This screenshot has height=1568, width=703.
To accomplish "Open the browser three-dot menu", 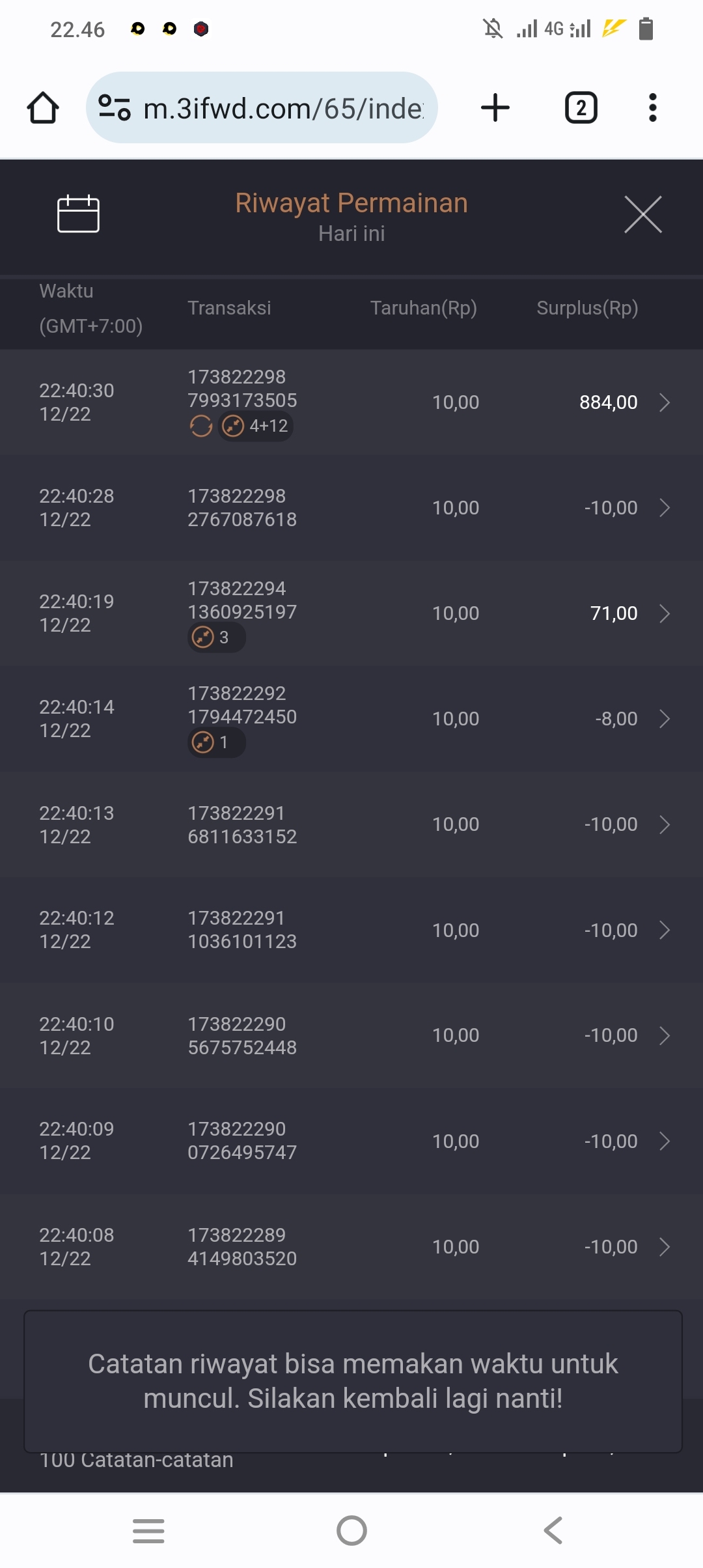I will pyautogui.click(x=652, y=107).
